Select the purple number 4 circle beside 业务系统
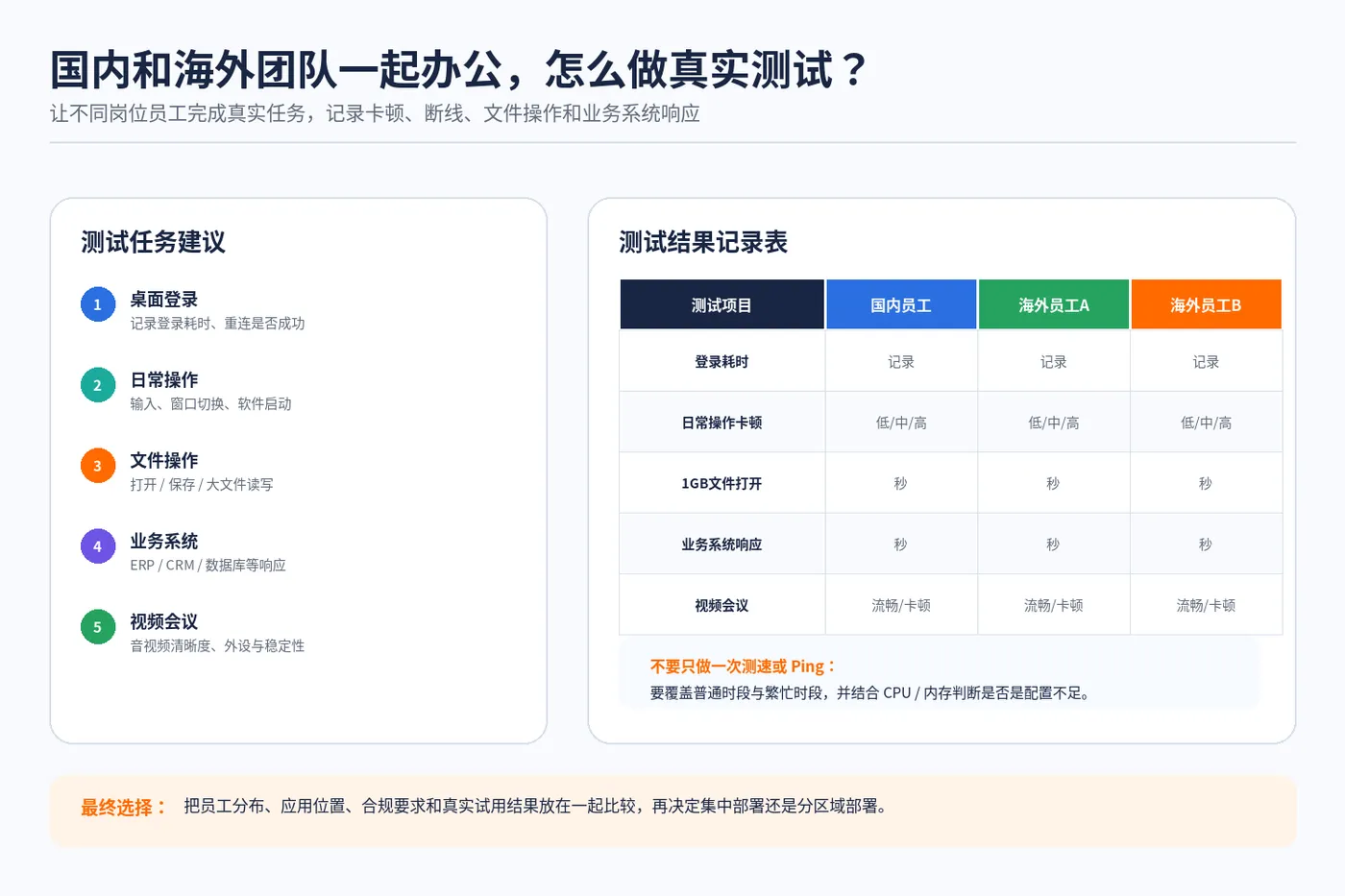Screen dimensions: 1345x896 [x=97, y=546]
